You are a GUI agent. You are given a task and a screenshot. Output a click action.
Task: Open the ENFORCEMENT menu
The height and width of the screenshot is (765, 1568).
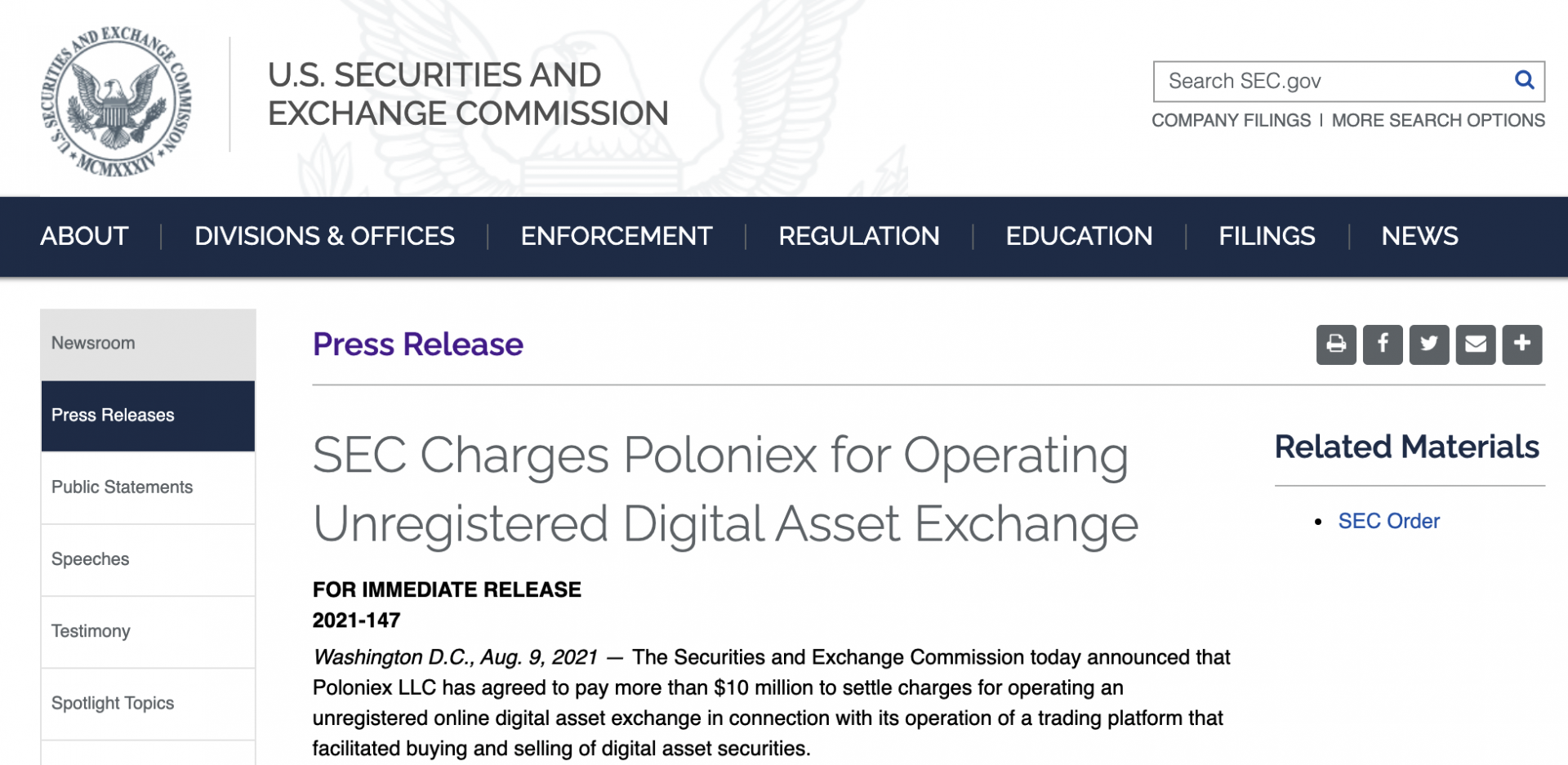coord(617,236)
